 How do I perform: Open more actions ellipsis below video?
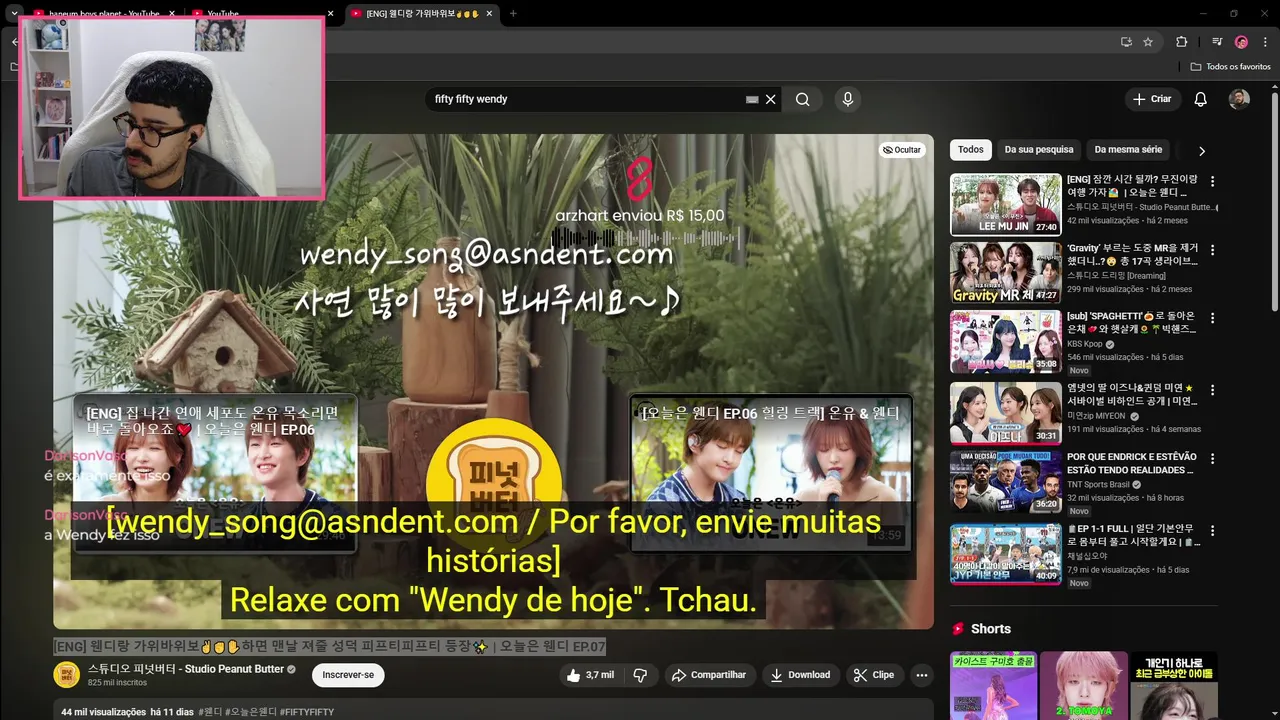tap(922, 675)
